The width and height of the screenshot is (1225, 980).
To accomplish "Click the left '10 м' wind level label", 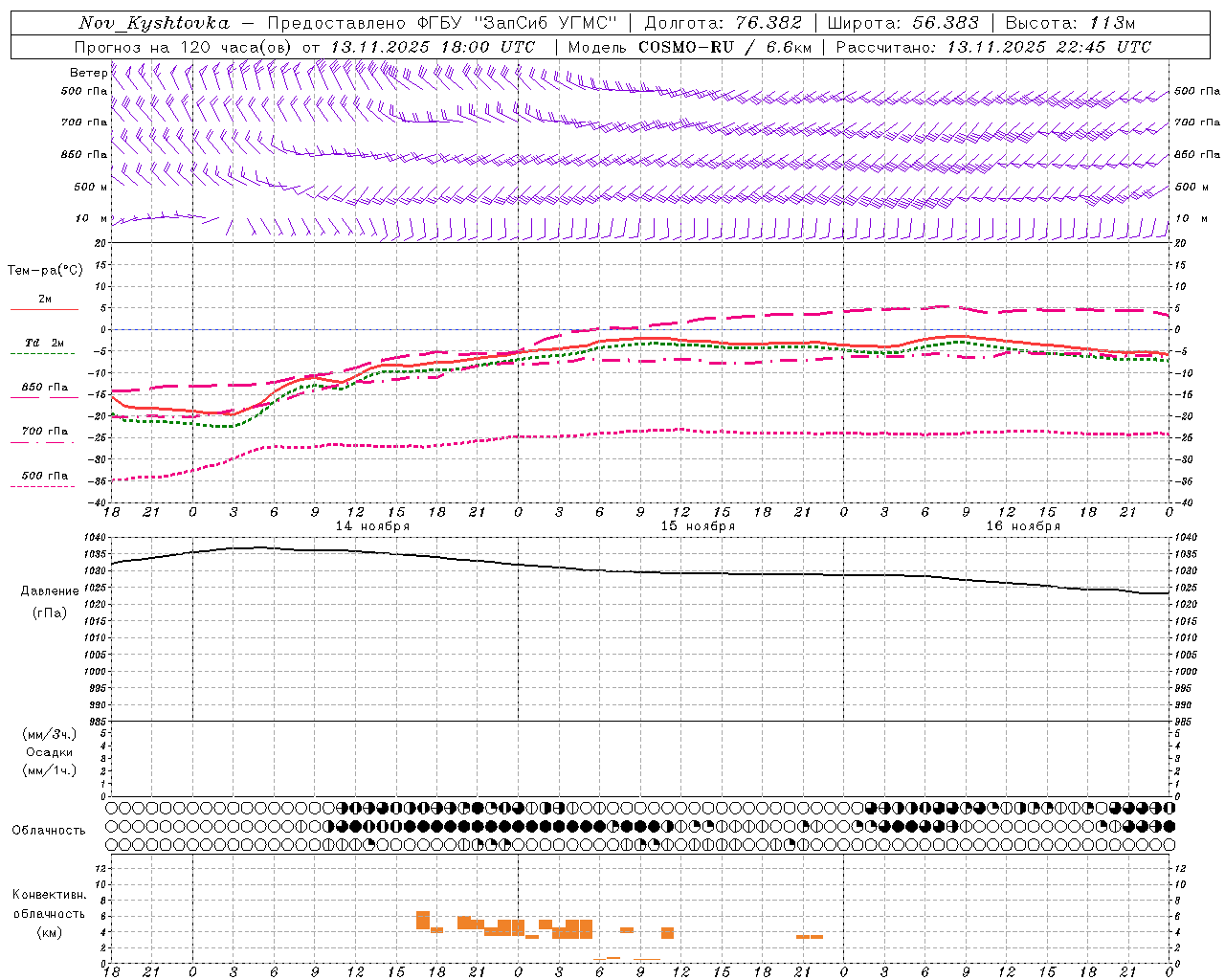I will [x=91, y=218].
